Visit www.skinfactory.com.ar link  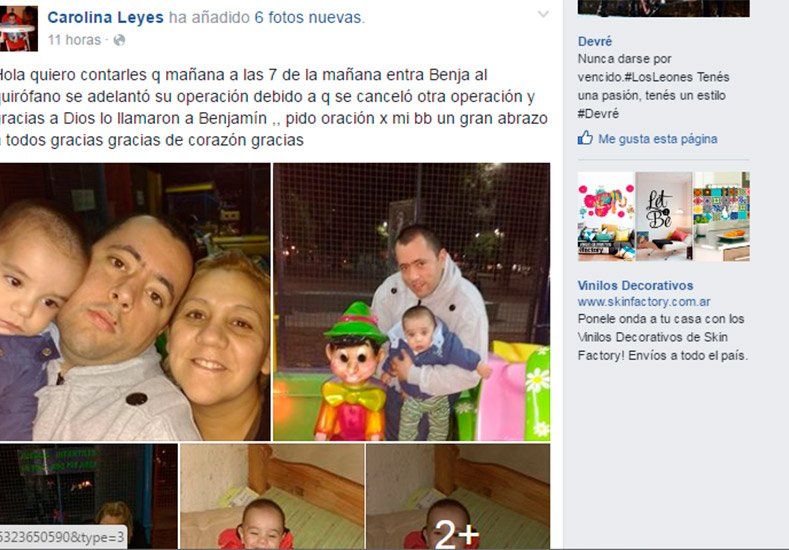coord(644,302)
